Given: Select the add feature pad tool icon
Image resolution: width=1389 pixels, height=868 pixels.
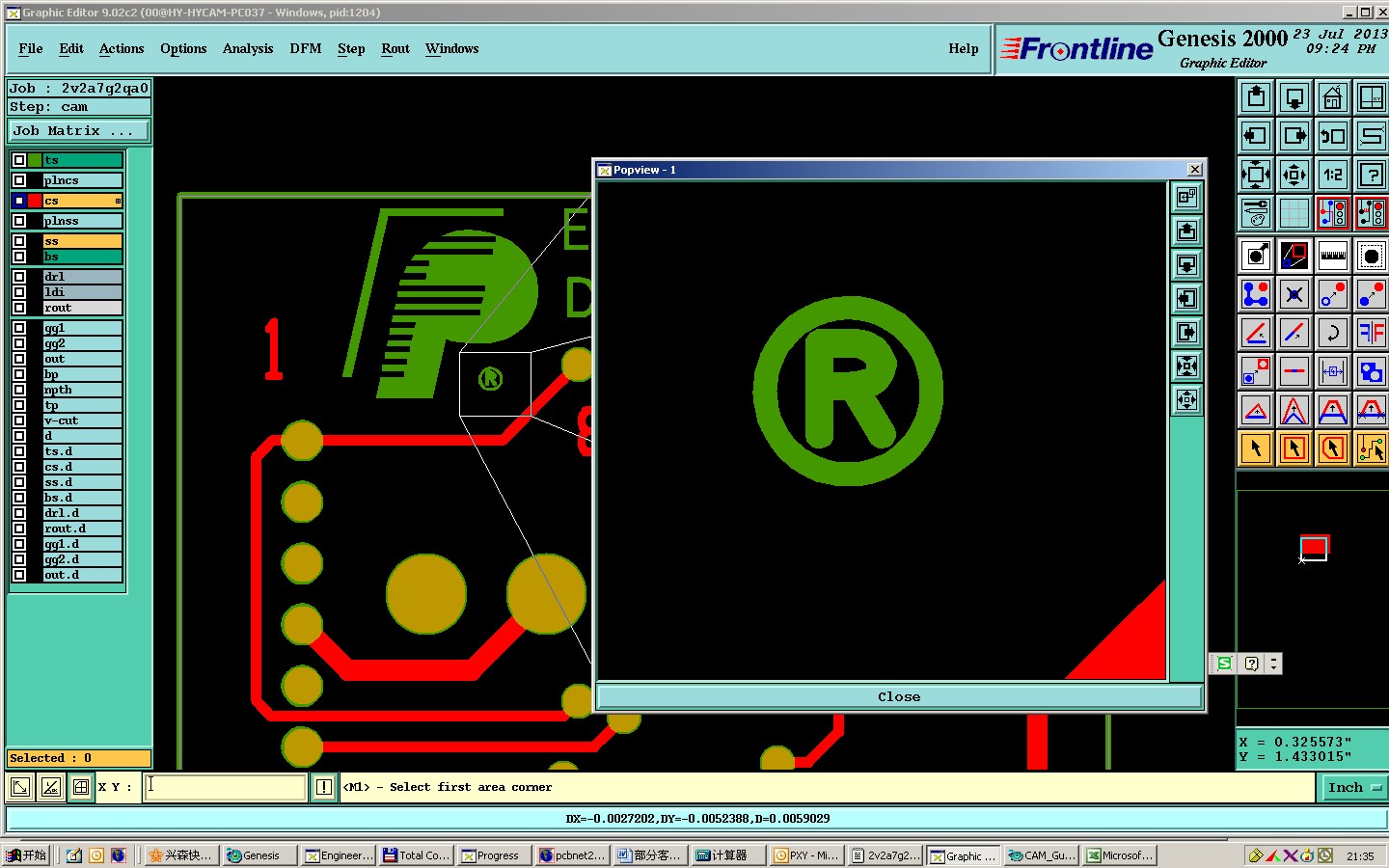Looking at the screenshot, I should pos(1256,256).
